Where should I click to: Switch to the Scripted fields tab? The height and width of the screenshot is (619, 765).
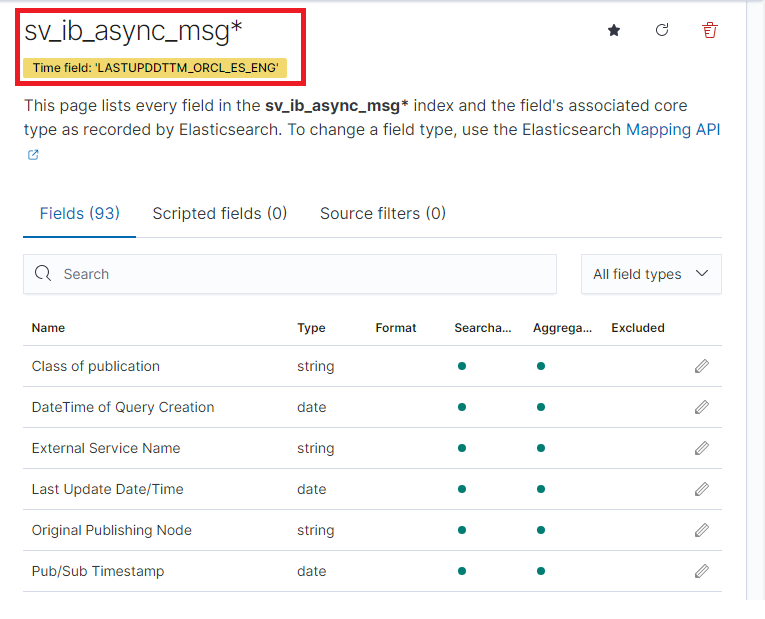[219, 213]
